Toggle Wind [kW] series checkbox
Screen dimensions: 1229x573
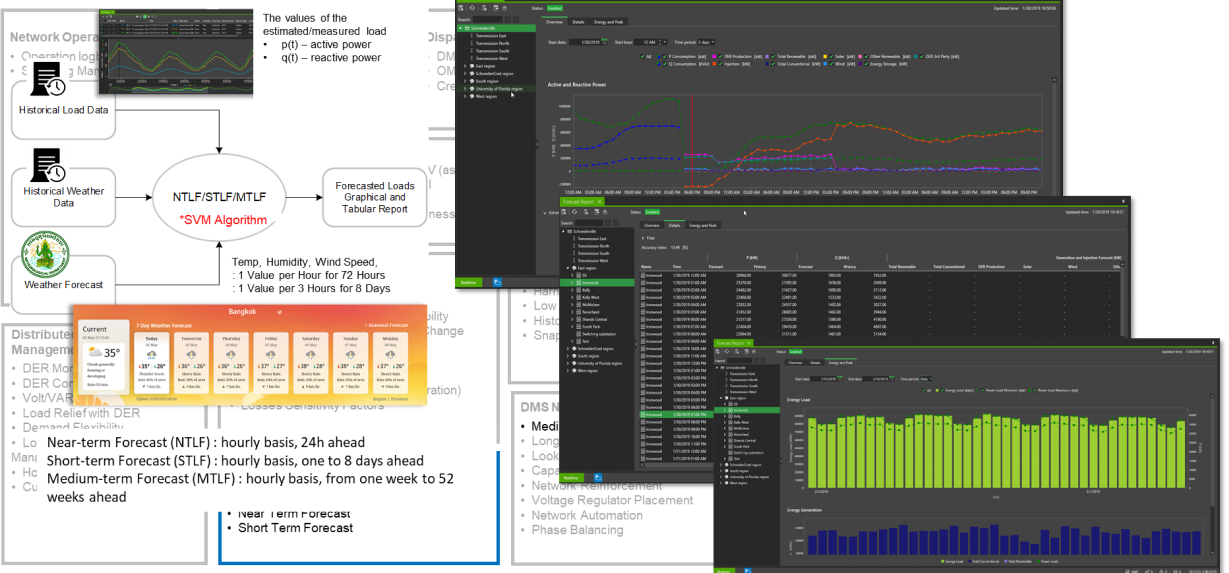[831, 64]
